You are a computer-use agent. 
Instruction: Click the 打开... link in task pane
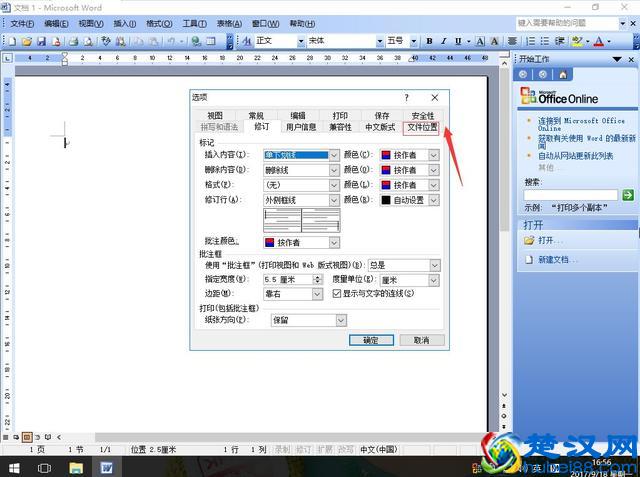pyautogui.click(x=549, y=241)
